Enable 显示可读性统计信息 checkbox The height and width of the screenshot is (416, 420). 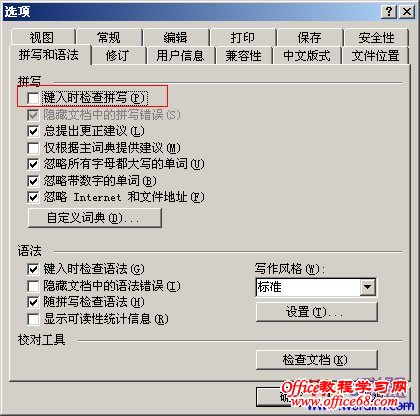coord(33,319)
